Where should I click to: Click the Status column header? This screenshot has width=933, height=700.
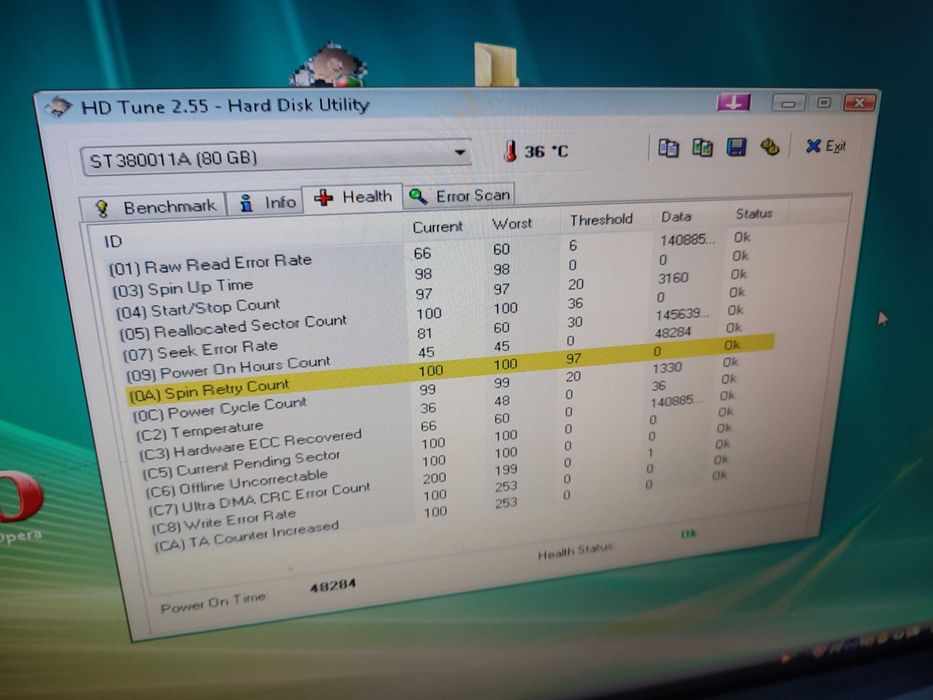(754, 213)
